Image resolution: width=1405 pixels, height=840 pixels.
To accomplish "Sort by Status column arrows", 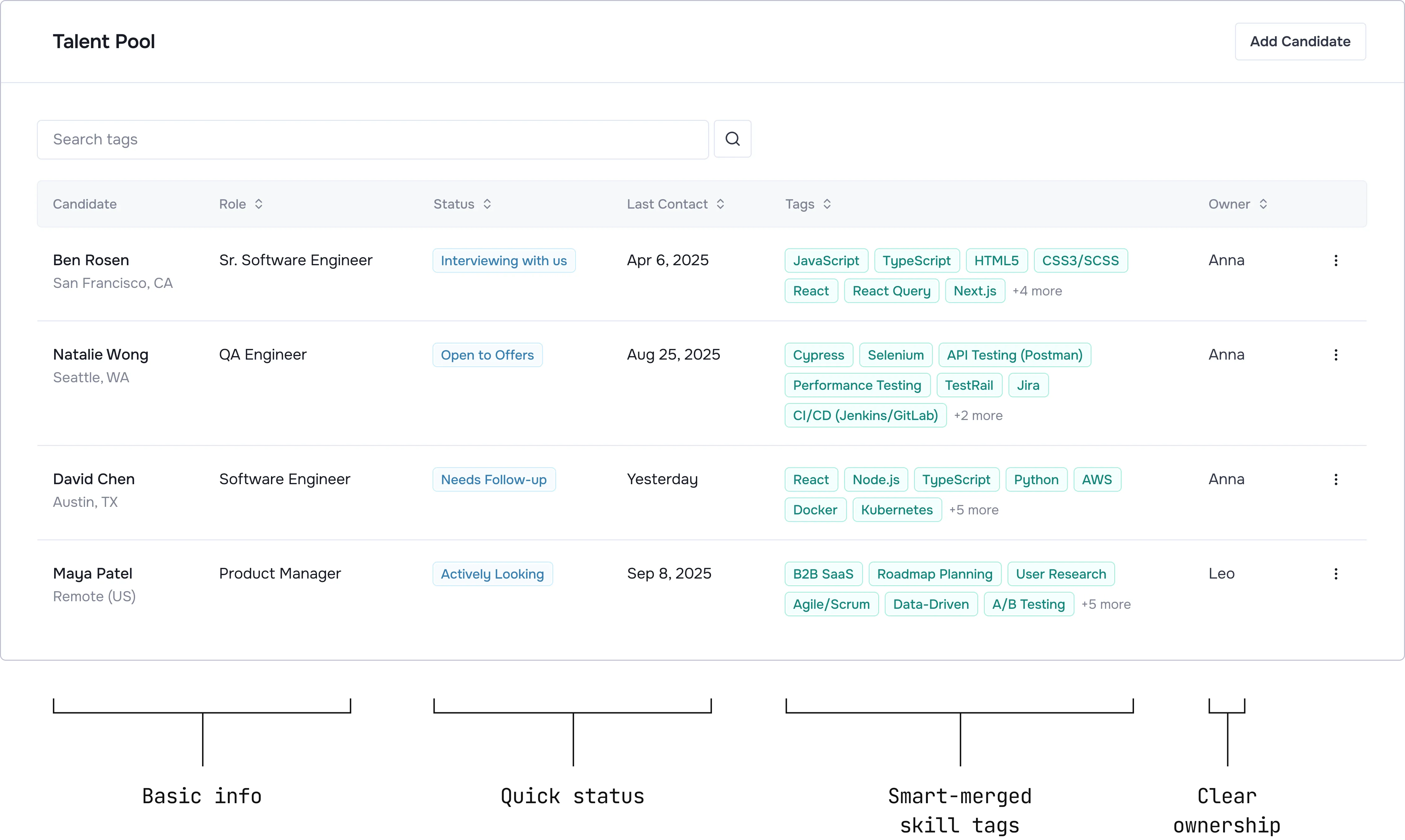I will 487,204.
